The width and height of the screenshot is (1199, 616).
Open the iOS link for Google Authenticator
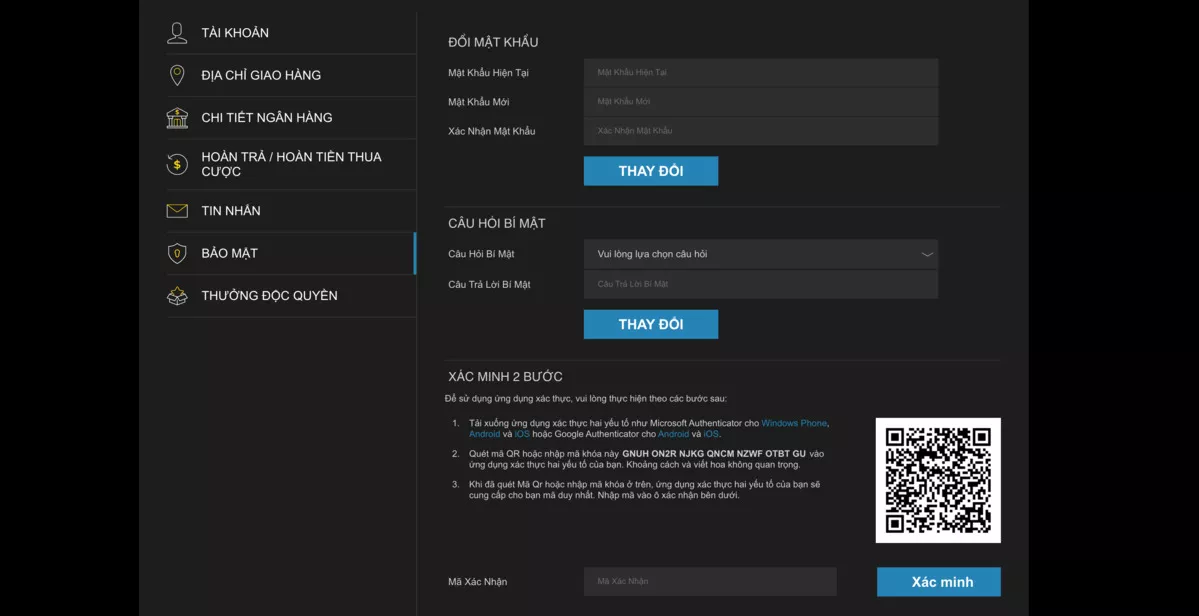point(710,434)
